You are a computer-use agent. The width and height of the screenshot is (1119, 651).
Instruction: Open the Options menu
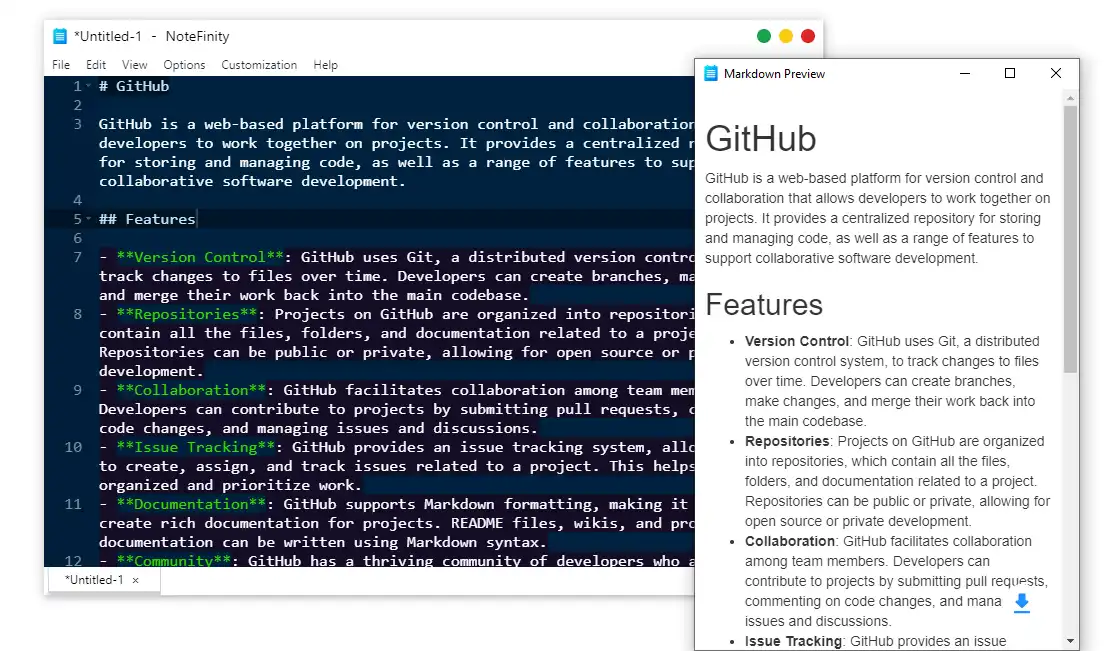coord(184,65)
